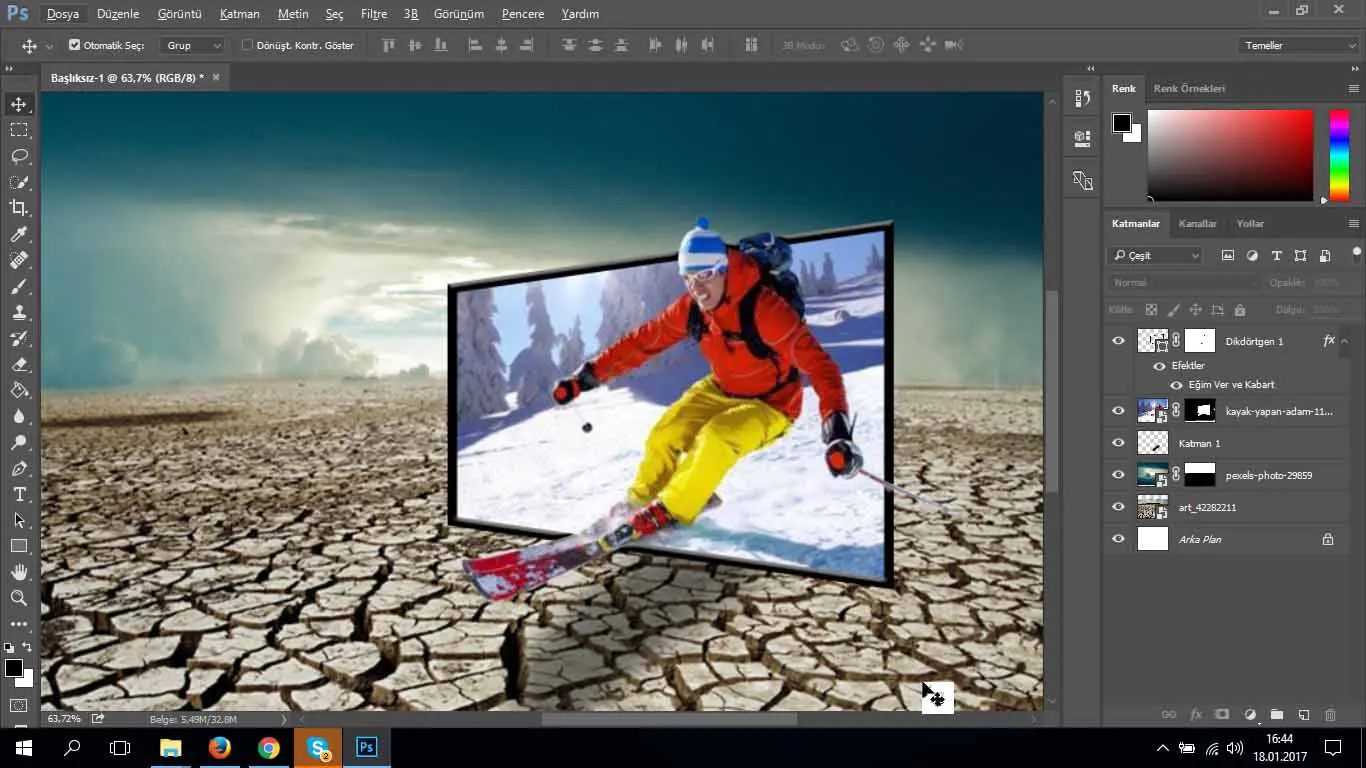Select the Horizontal Type tool
This screenshot has height=768, width=1366.
click(19, 494)
